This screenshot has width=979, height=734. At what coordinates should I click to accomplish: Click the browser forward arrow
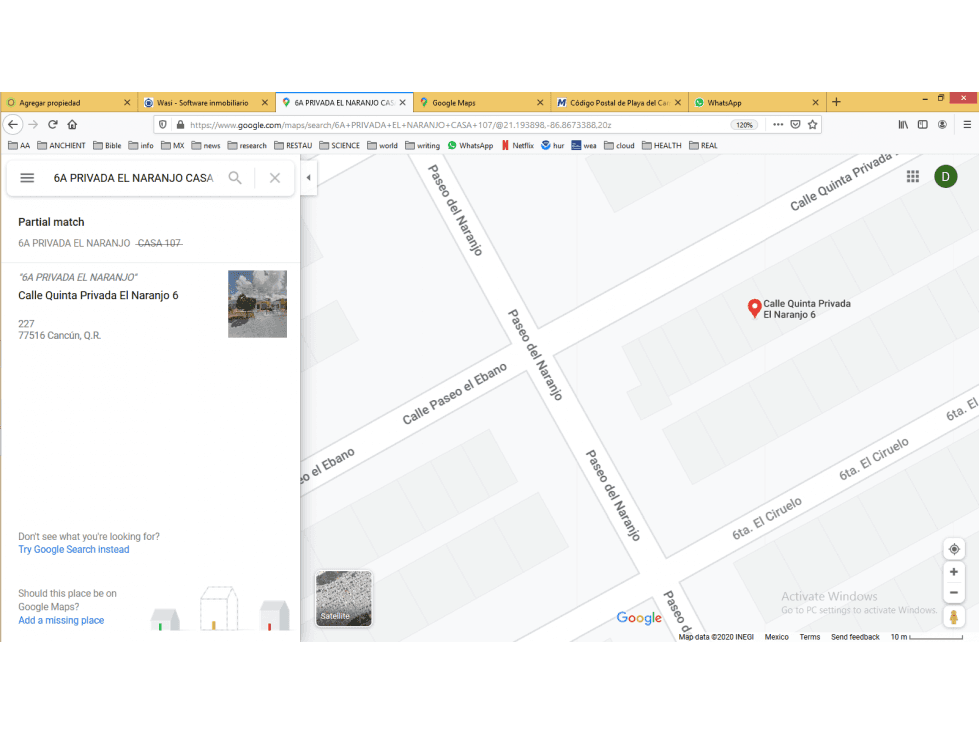pos(33,124)
